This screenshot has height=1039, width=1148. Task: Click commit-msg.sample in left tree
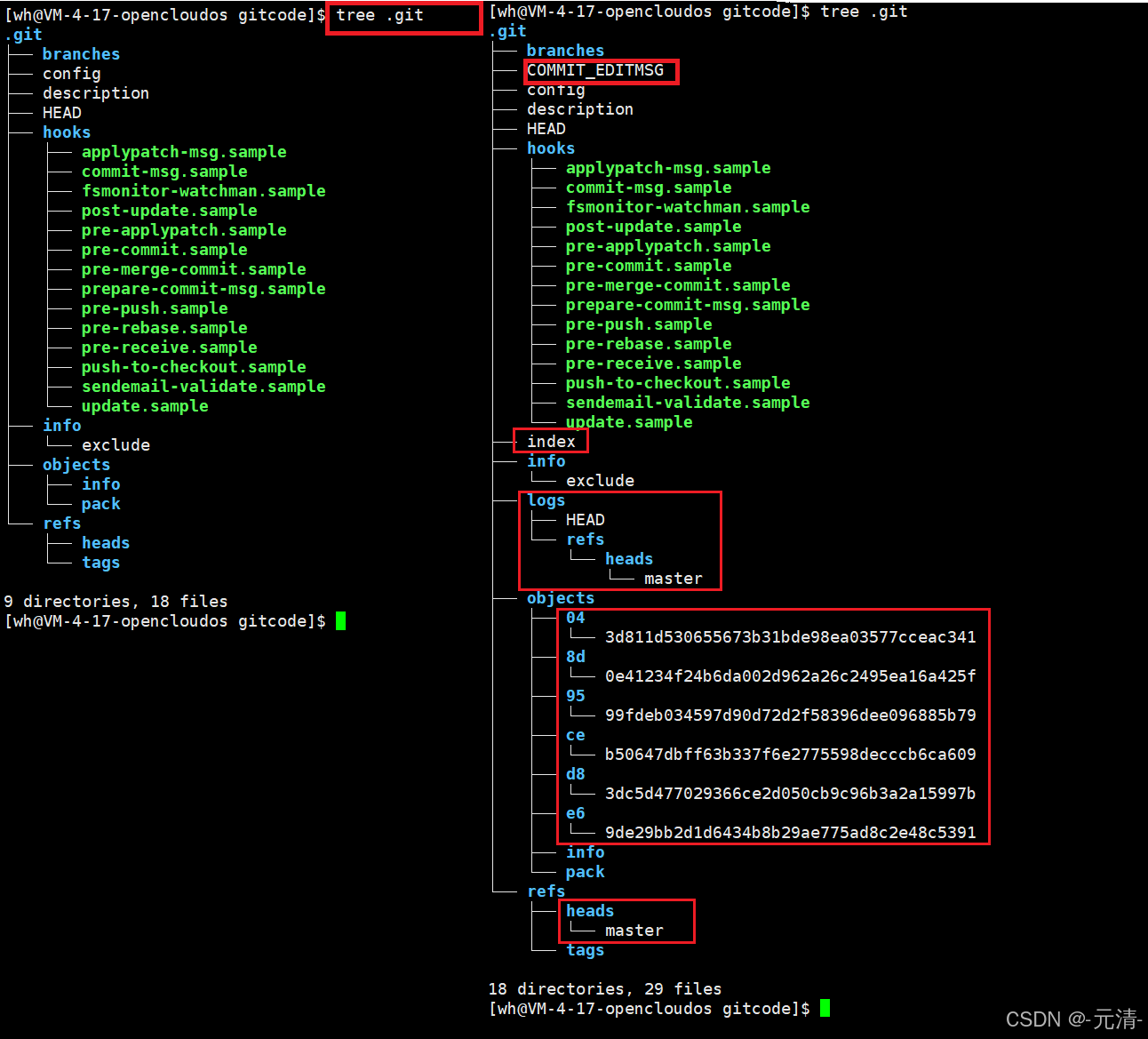coord(164,172)
